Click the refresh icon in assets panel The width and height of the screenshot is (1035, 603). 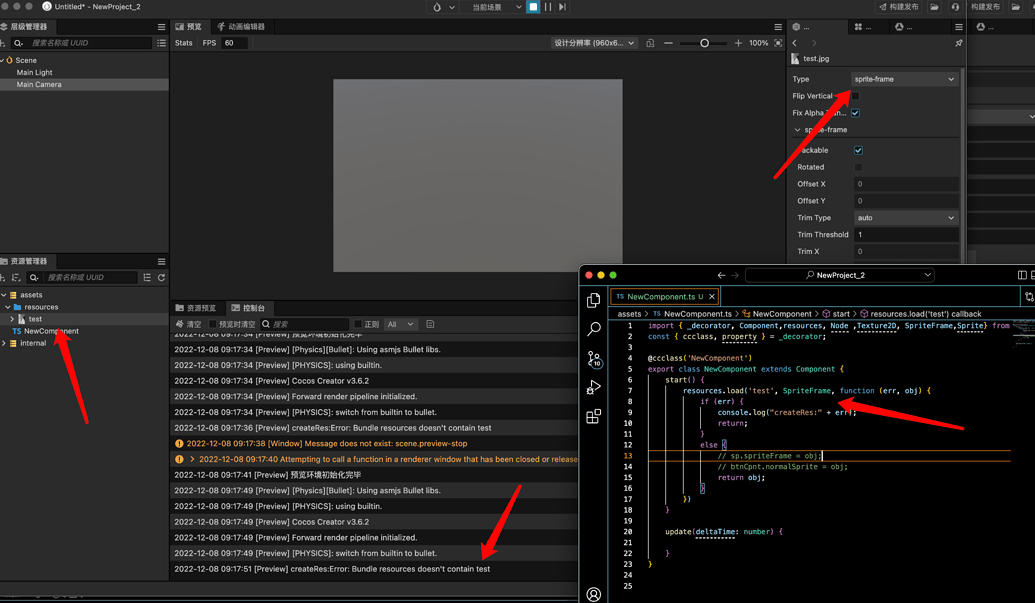coord(161,278)
